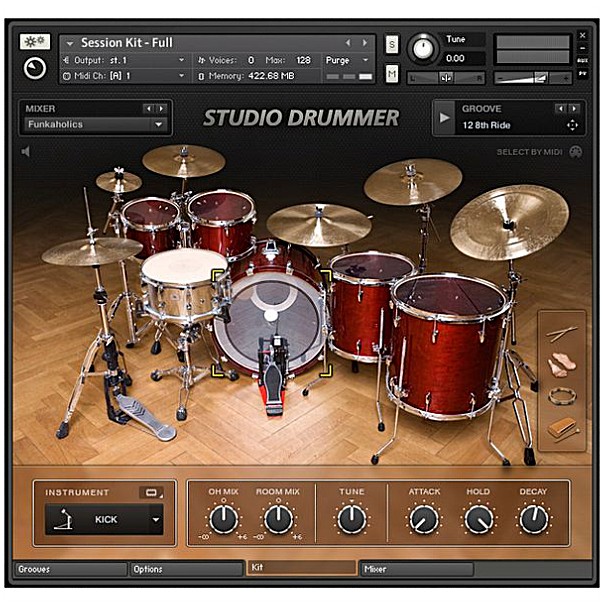The width and height of the screenshot is (603, 603).
Task: Switch to the Grooves tab
Action: [x=71, y=569]
